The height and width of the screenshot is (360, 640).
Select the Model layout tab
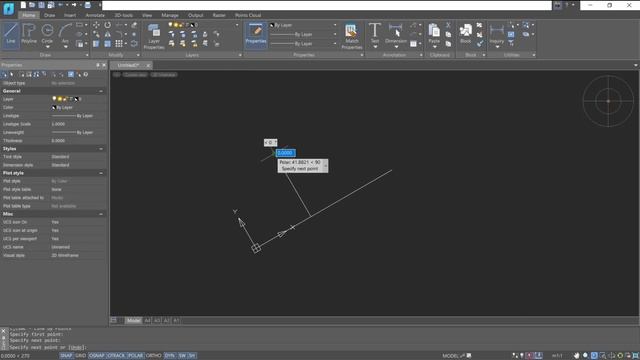[x=133, y=320]
